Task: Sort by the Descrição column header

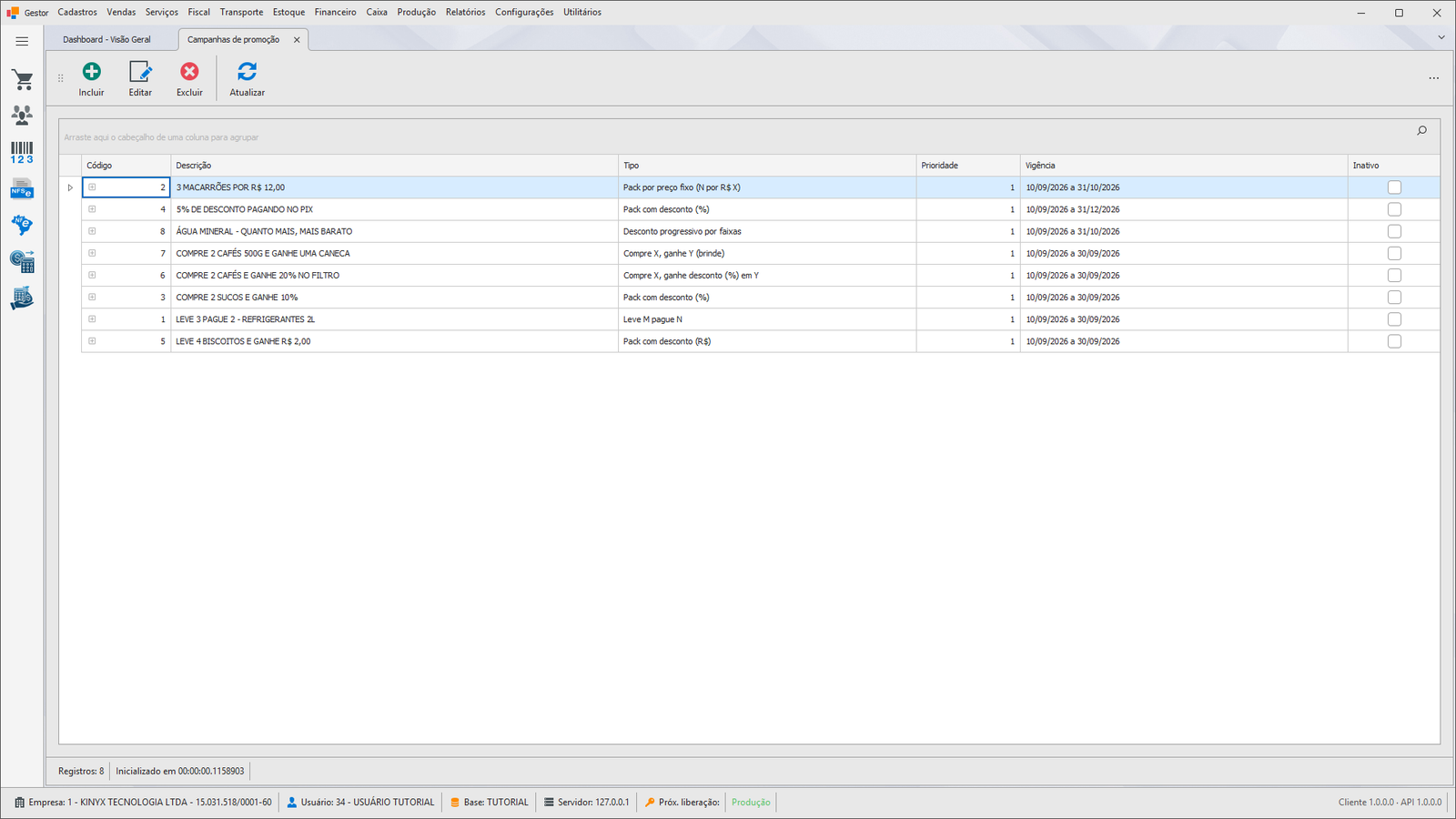Action: (394, 166)
